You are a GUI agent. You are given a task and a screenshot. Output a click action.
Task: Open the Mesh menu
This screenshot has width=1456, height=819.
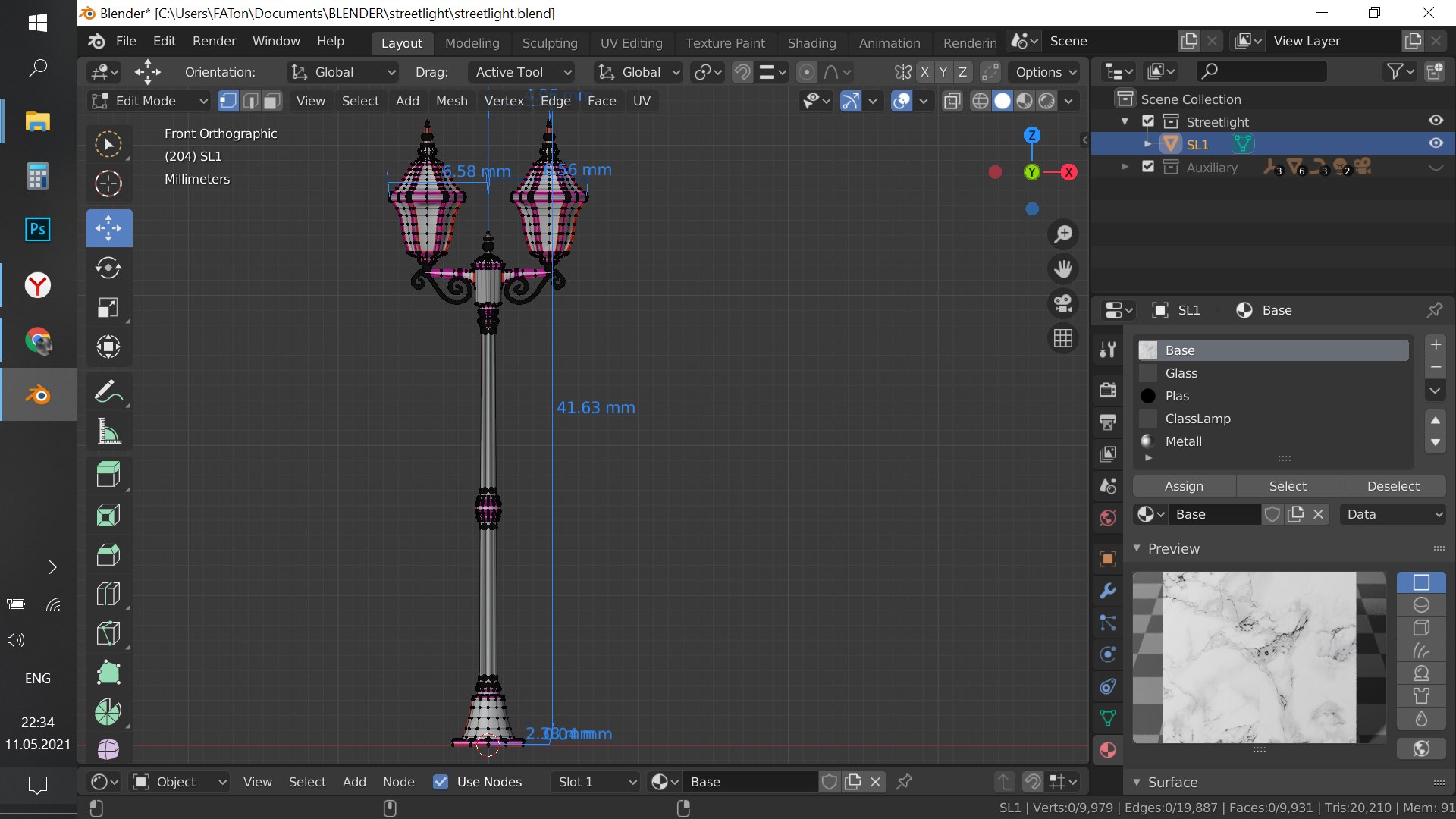click(451, 101)
